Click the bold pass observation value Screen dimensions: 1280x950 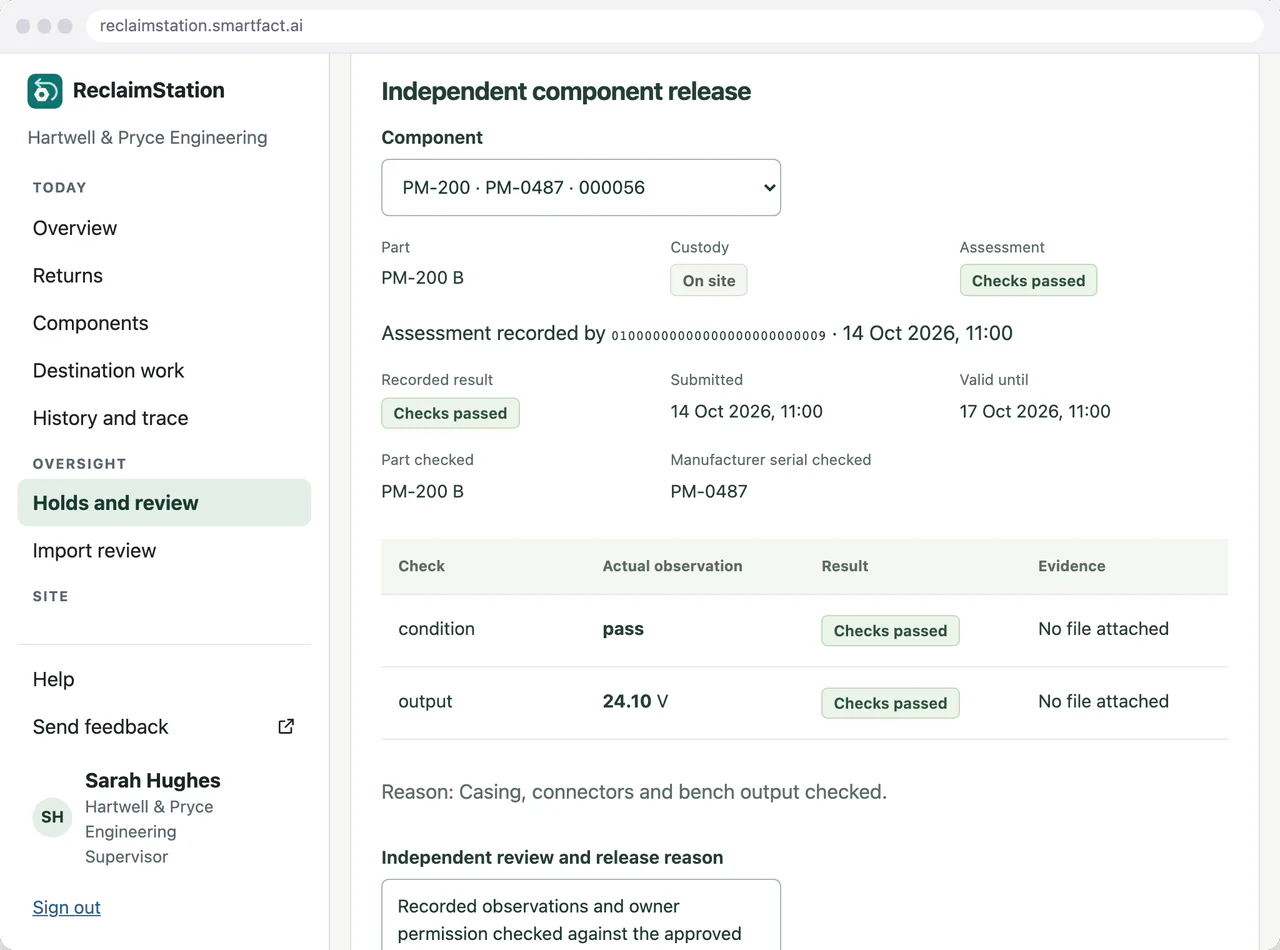[x=623, y=629]
